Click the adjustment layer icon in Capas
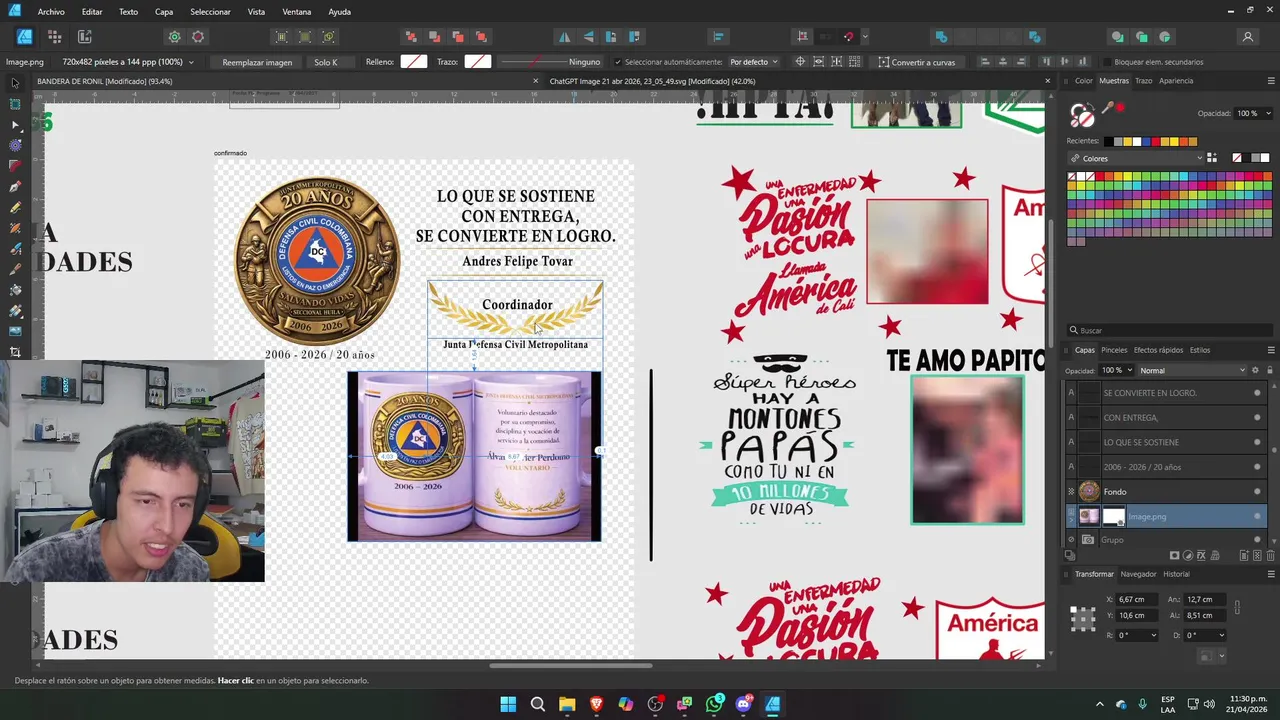The image size is (1280, 720). 1188,555
